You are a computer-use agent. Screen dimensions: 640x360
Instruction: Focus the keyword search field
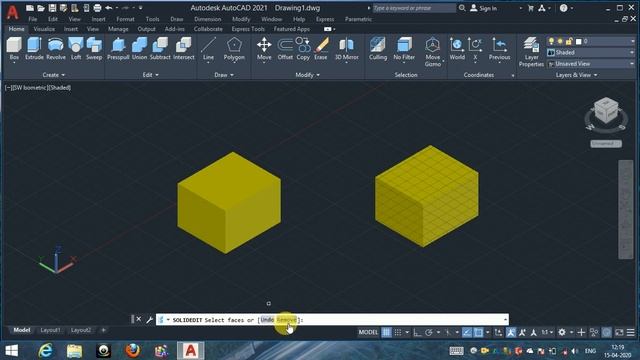[414, 8]
